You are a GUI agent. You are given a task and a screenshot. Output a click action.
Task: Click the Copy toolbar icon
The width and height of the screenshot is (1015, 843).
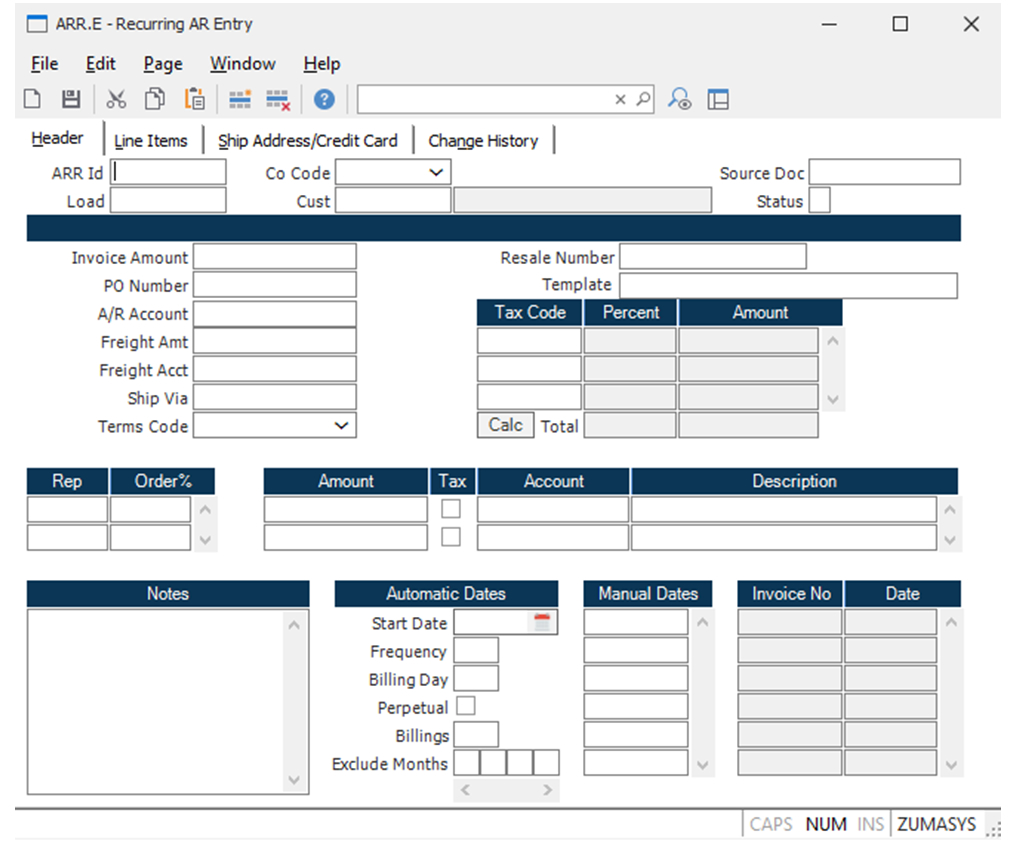click(x=155, y=99)
